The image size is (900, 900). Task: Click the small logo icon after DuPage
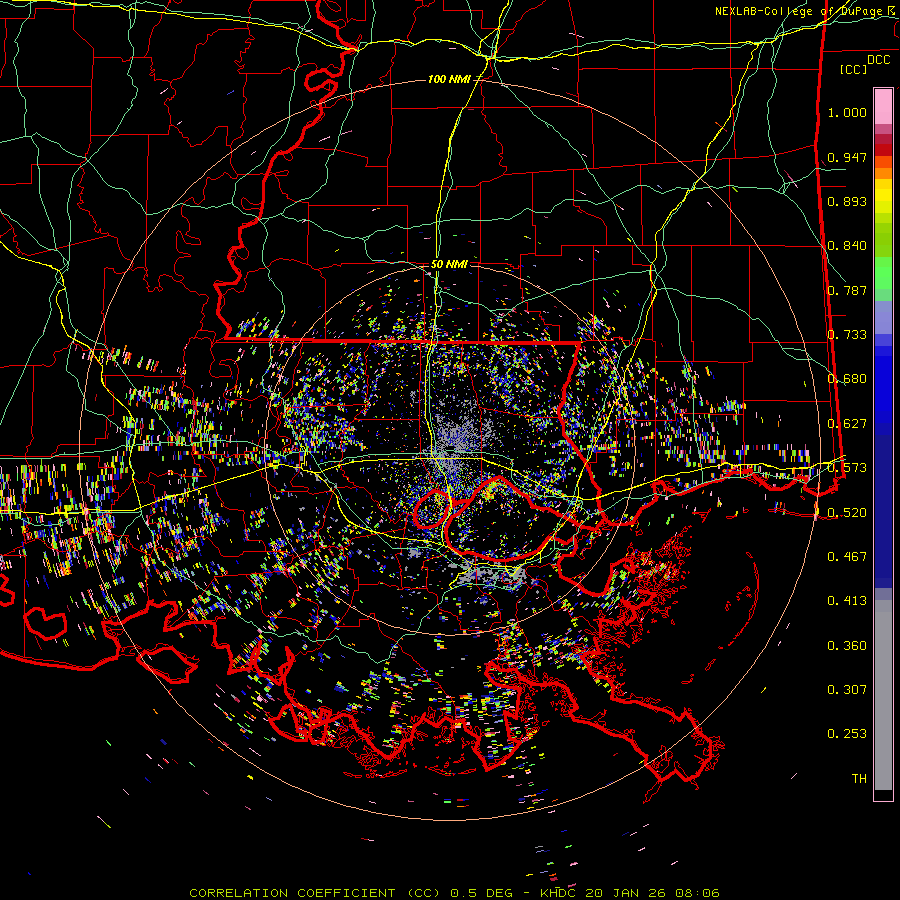click(x=892, y=11)
